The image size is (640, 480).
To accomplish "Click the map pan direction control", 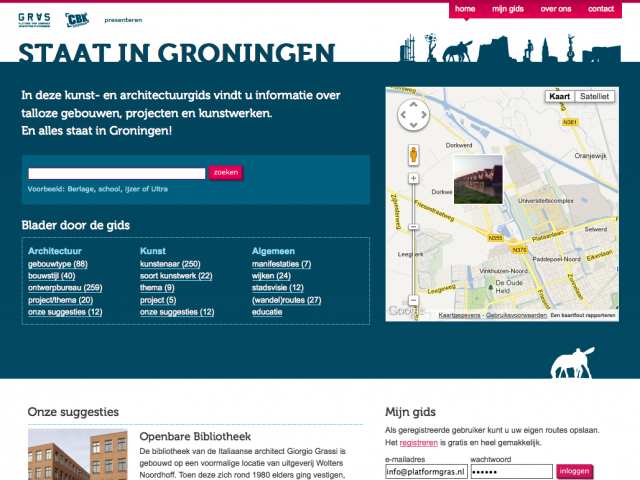I will point(413,116).
